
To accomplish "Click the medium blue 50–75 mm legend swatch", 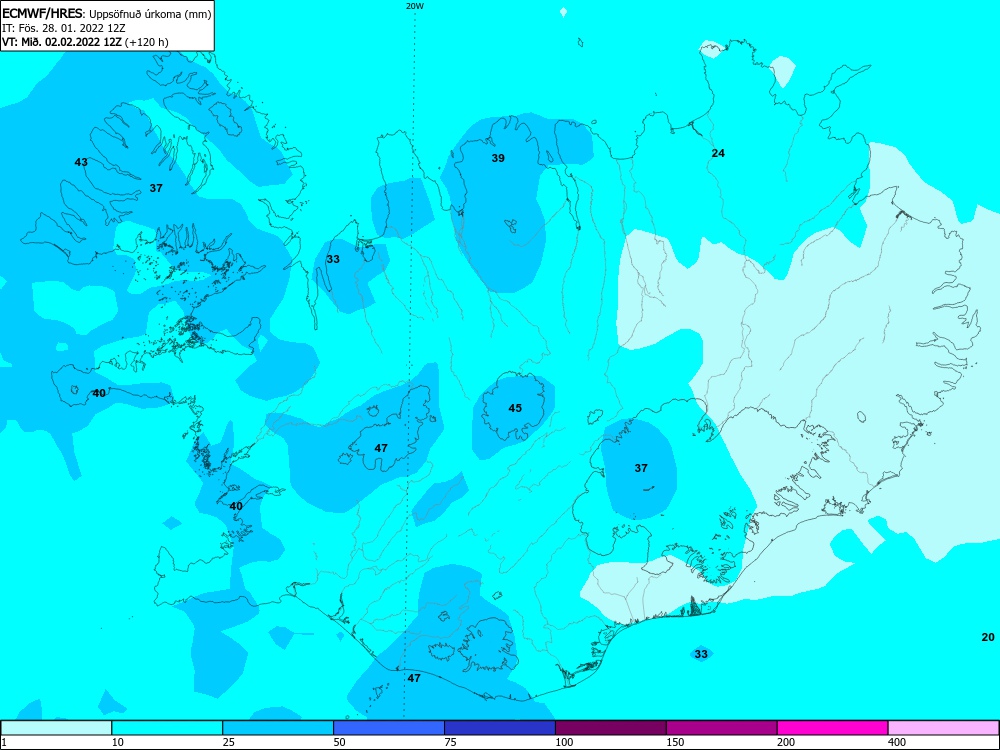I will pyautogui.click(x=389, y=728).
